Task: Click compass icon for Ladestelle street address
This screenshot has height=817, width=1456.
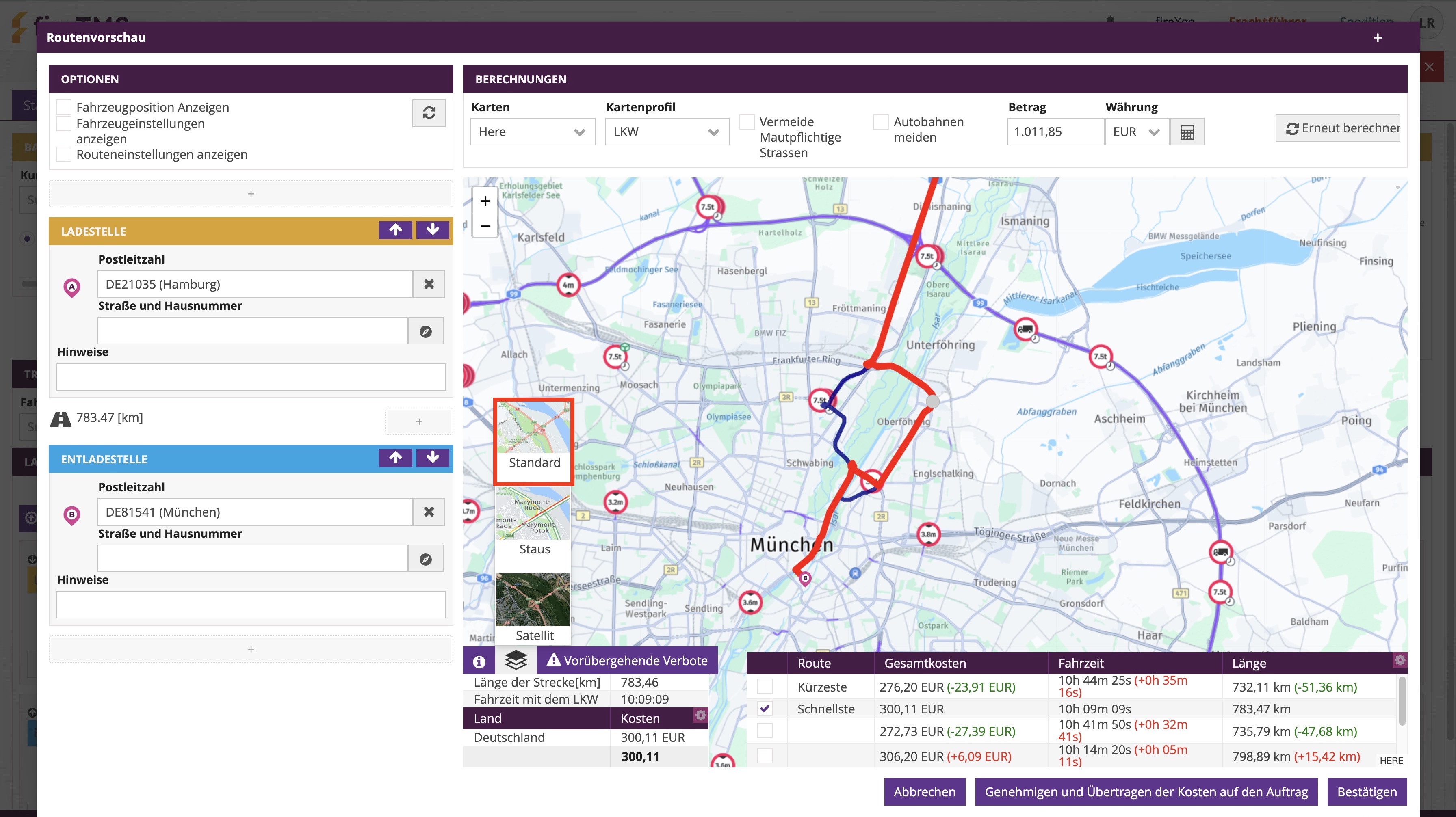Action: (426, 331)
